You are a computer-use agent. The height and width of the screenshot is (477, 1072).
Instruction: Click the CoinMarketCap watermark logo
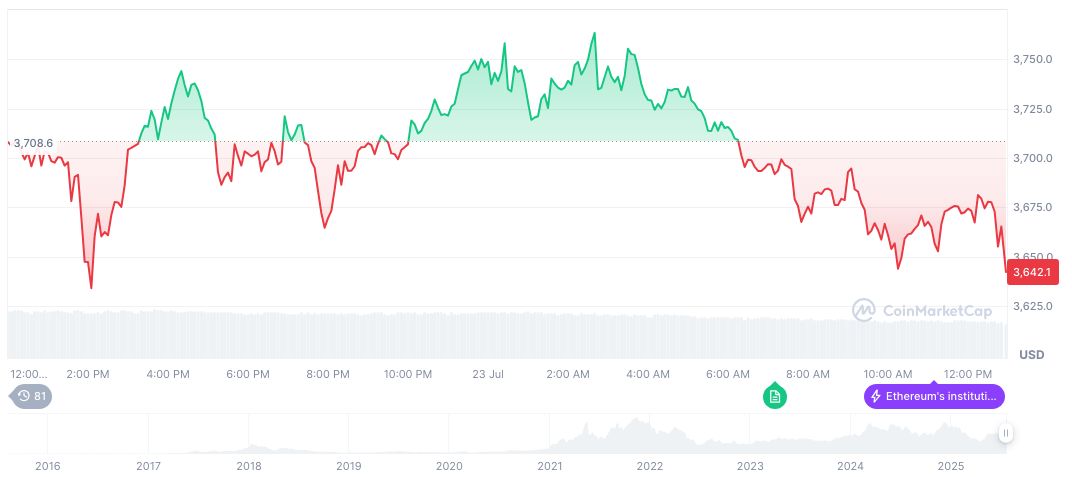pos(922,311)
